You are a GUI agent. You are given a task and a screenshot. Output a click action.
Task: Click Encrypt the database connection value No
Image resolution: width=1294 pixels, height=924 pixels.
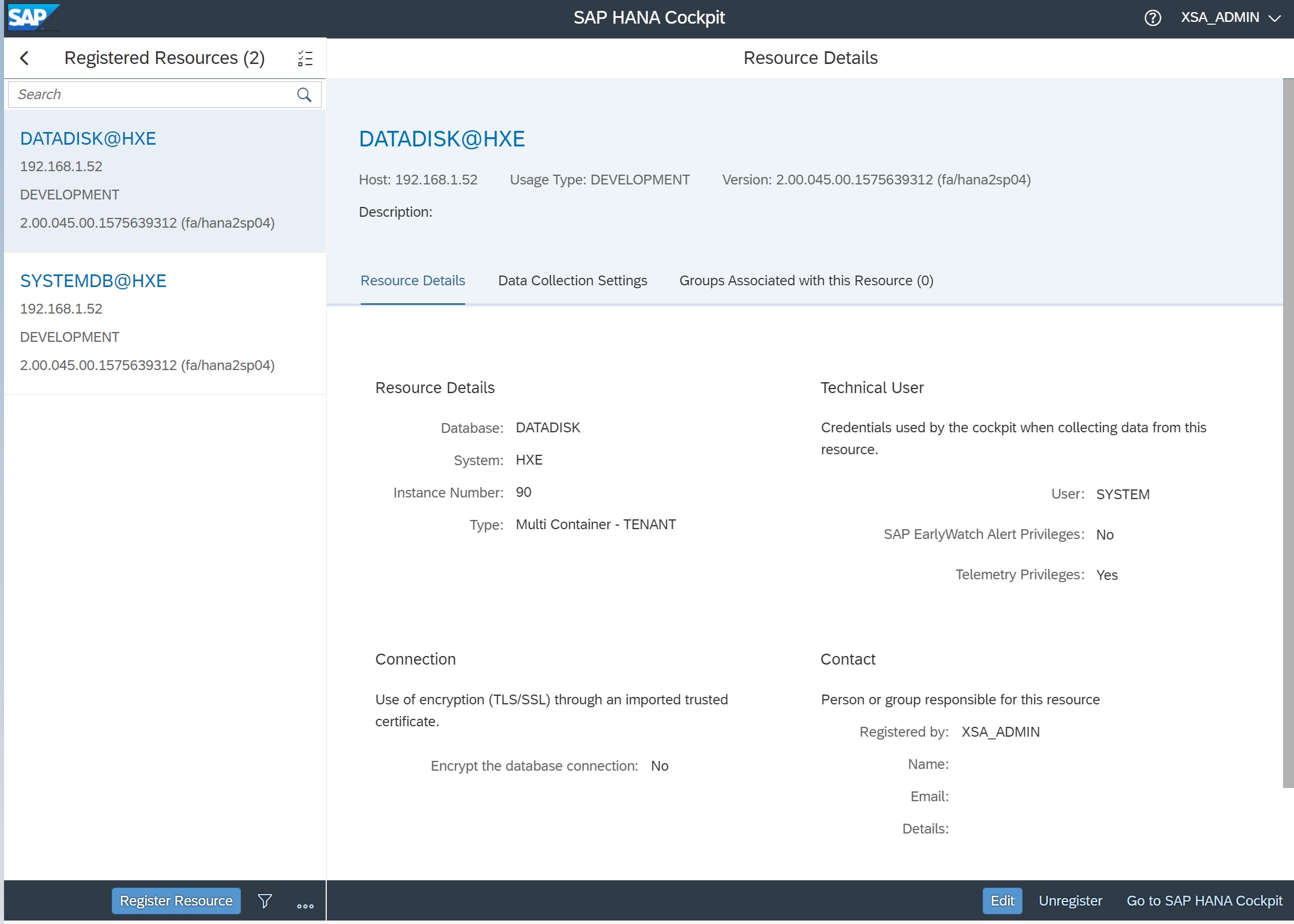coord(659,766)
